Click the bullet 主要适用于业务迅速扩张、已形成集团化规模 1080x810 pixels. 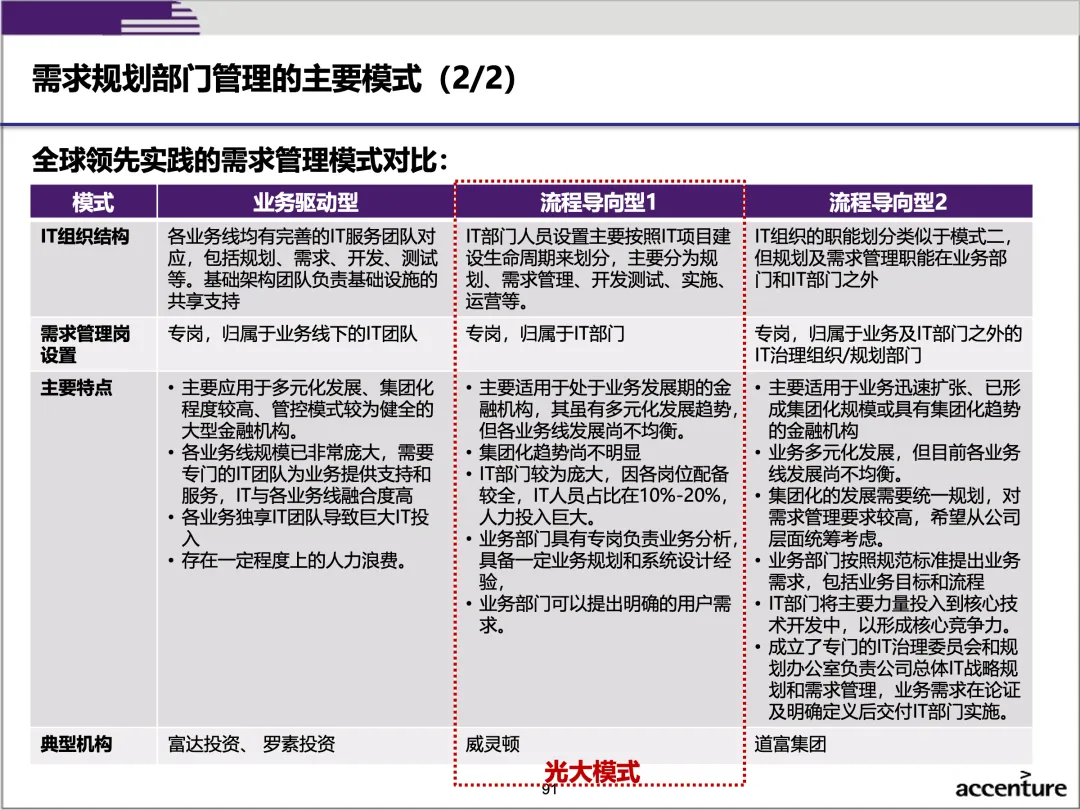(x=887, y=409)
